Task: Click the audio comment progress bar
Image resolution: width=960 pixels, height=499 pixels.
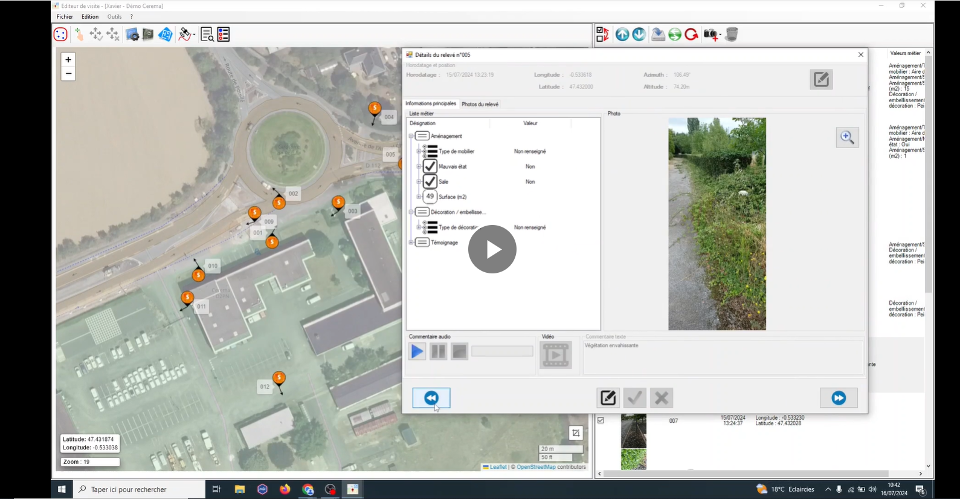Action: [x=502, y=351]
